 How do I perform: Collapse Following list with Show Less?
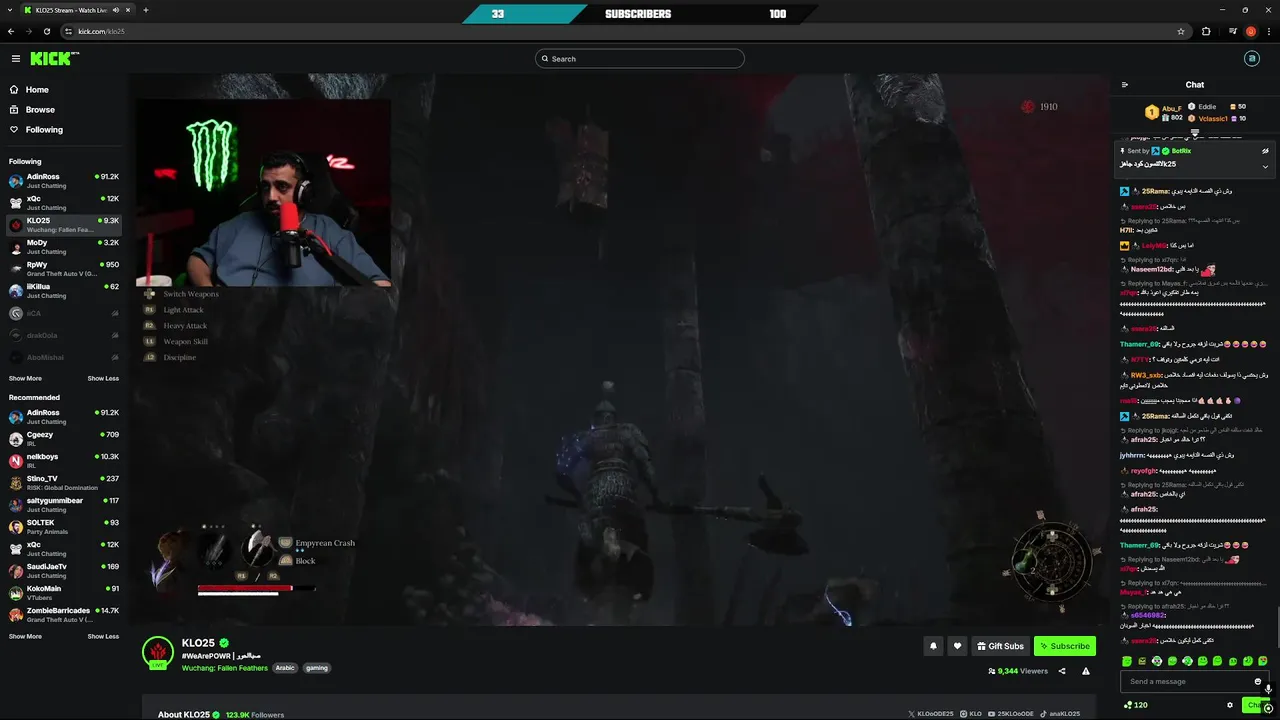[103, 378]
